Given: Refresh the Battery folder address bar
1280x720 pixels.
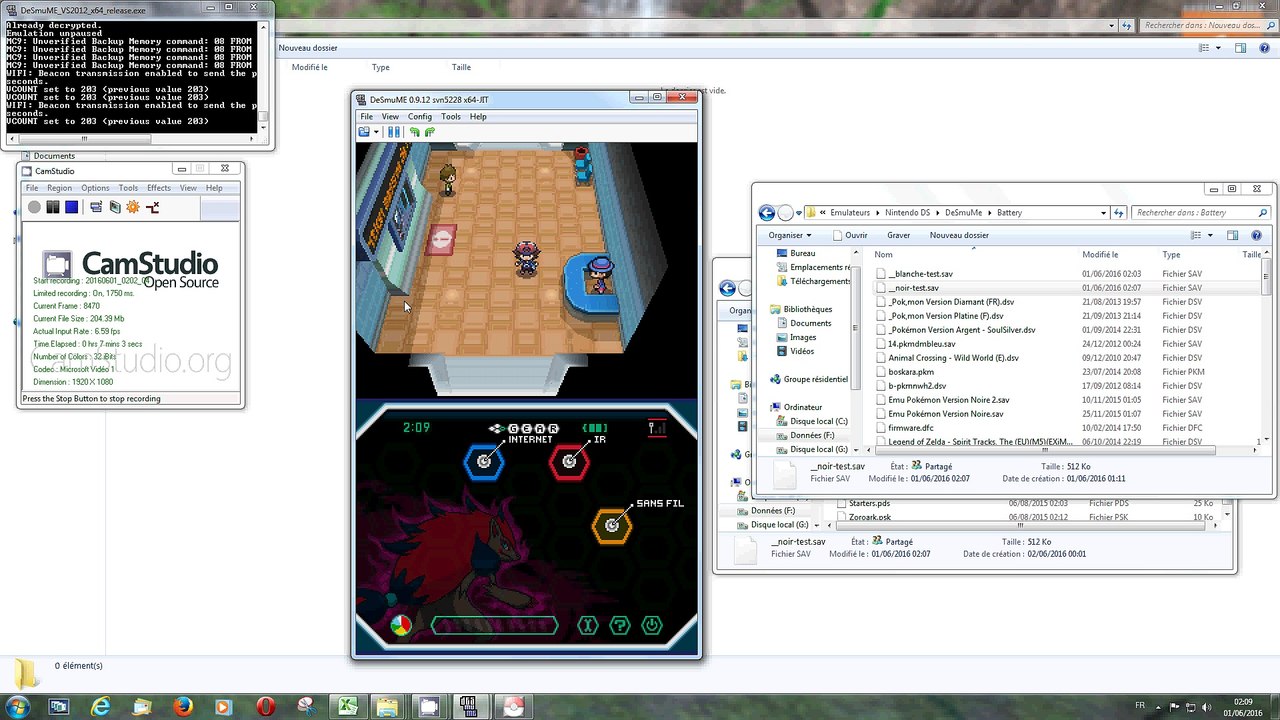Looking at the screenshot, I should coord(1119,212).
